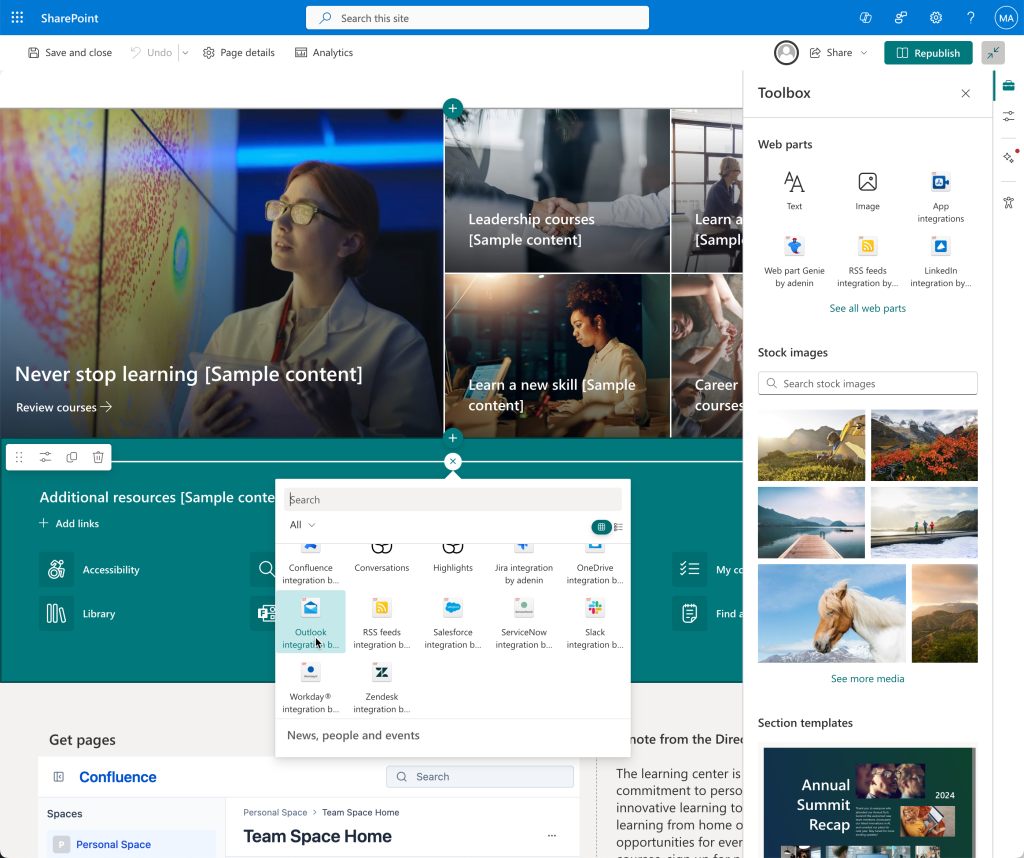Open the settings gear in the header

[x=936, y=18]
